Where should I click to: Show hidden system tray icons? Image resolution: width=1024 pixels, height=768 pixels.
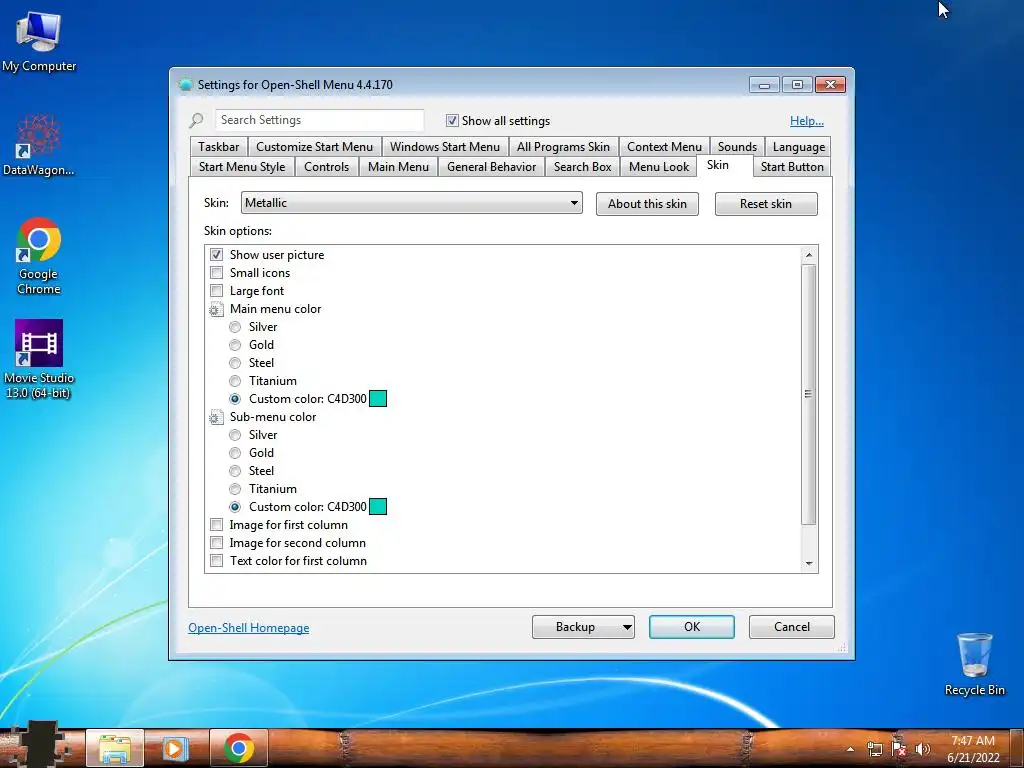click(850, 749)
